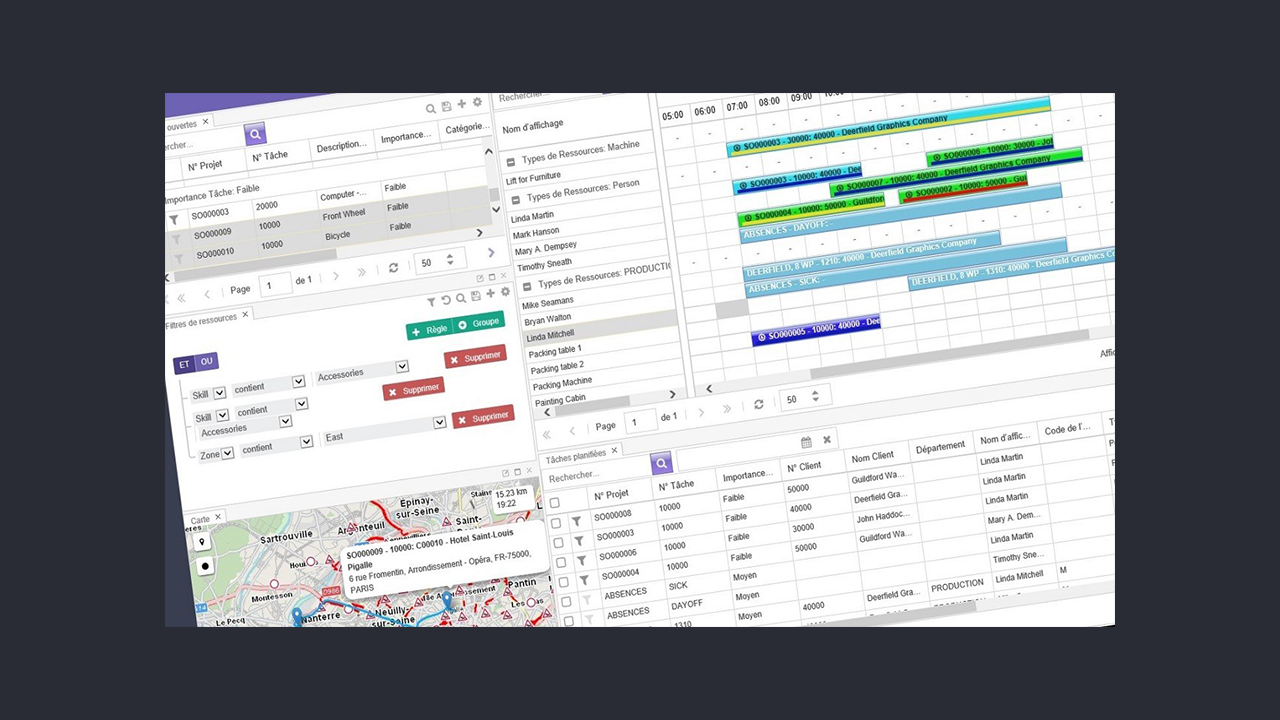
Task: Check the box for ABSENCES DAYOFF row
Action: pyautogui.click(x=568, y=620)
